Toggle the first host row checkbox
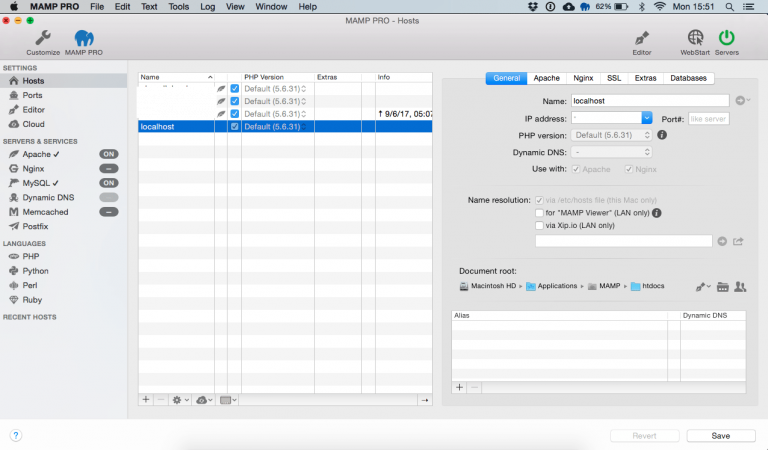The image size is (768, 450). [235, 89]
